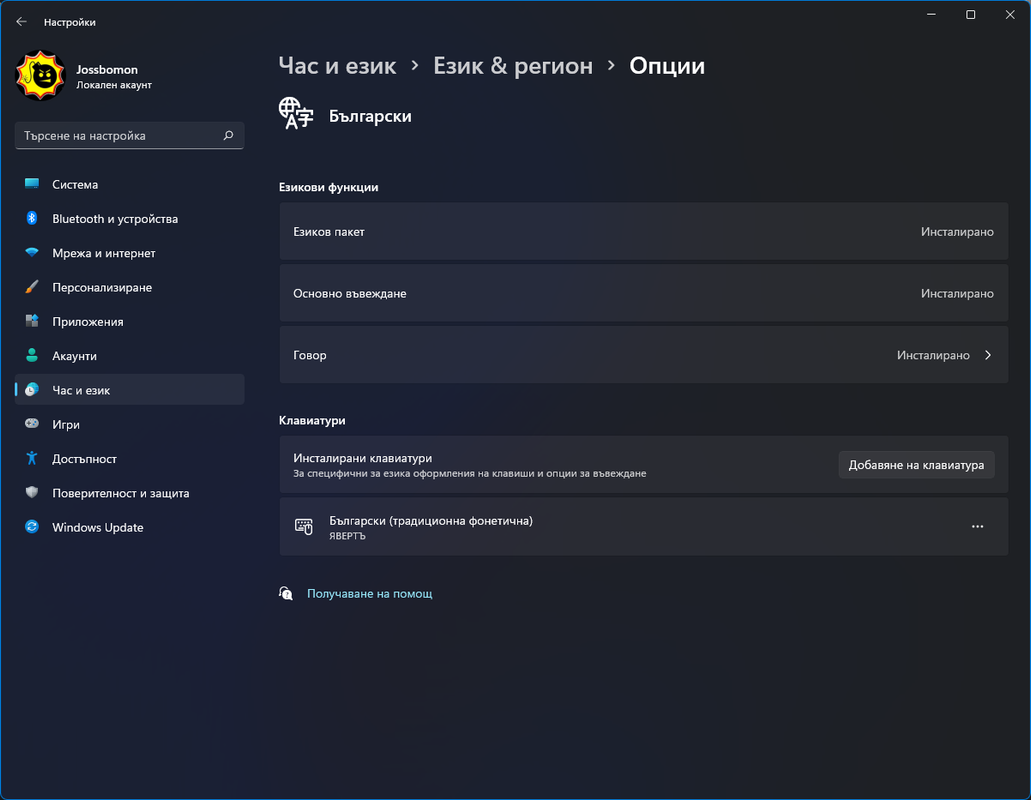
Task: Go back using the arrow icon
Action: point(21,22)
